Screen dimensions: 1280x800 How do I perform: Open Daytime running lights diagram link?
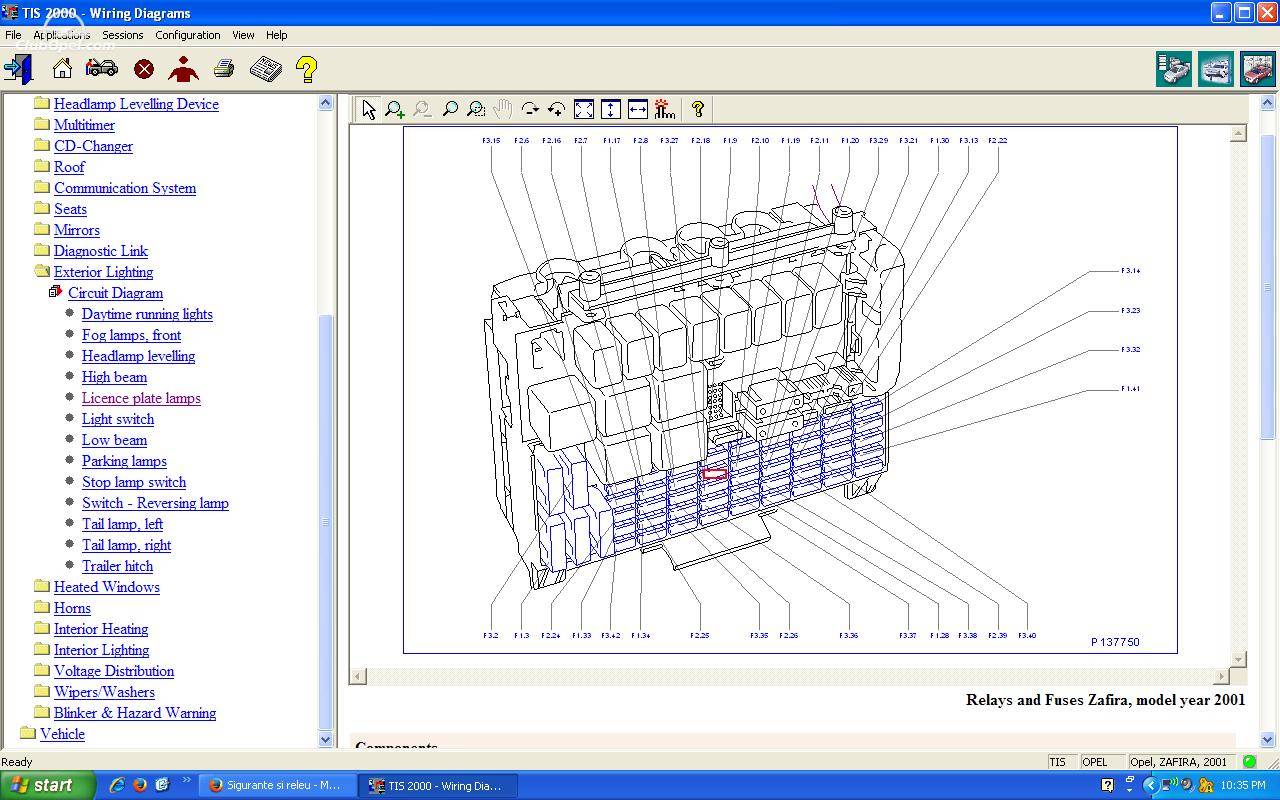pyautogui.click(x=147, y=314)
